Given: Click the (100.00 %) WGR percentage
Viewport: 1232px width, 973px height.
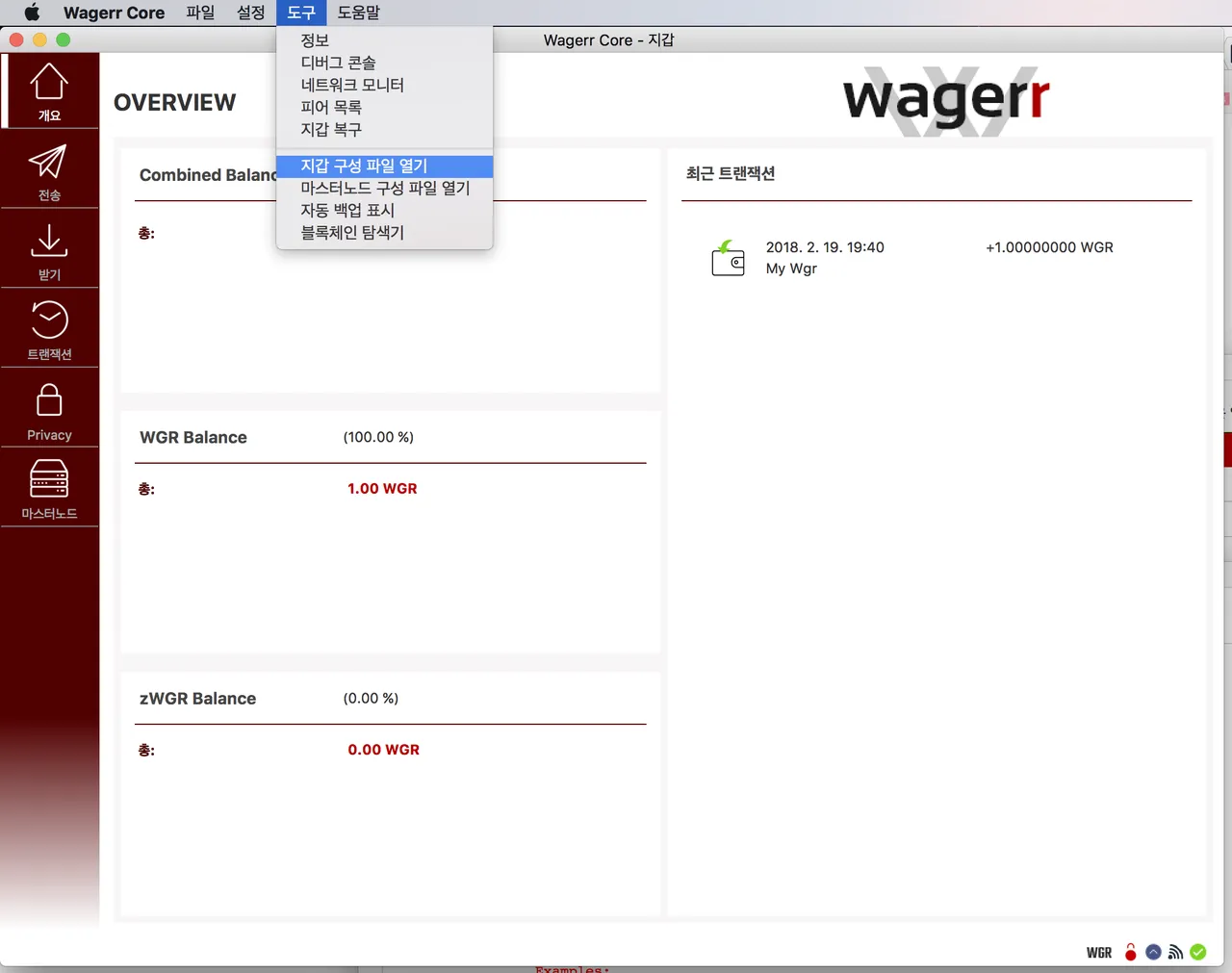Looking at the screenshot, I should pos(378,437).
